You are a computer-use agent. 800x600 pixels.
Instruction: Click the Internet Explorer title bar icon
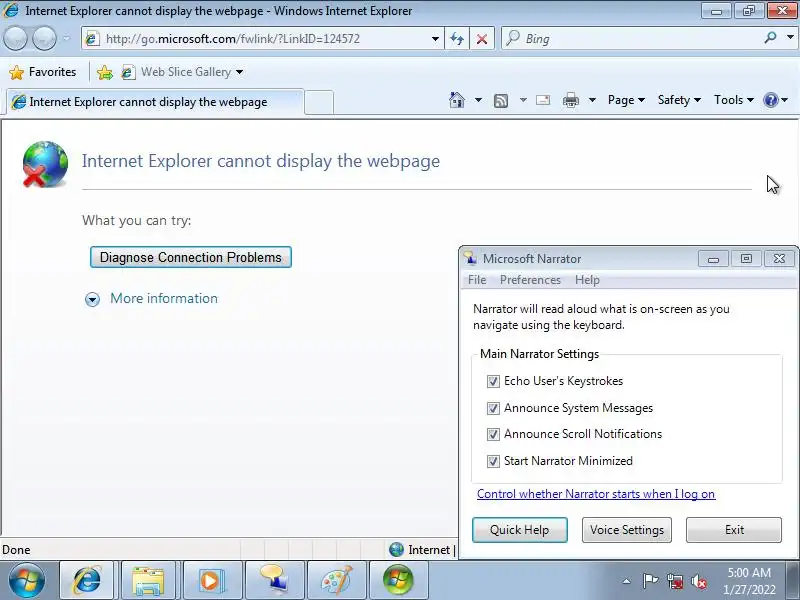click(x=11, y=10)
